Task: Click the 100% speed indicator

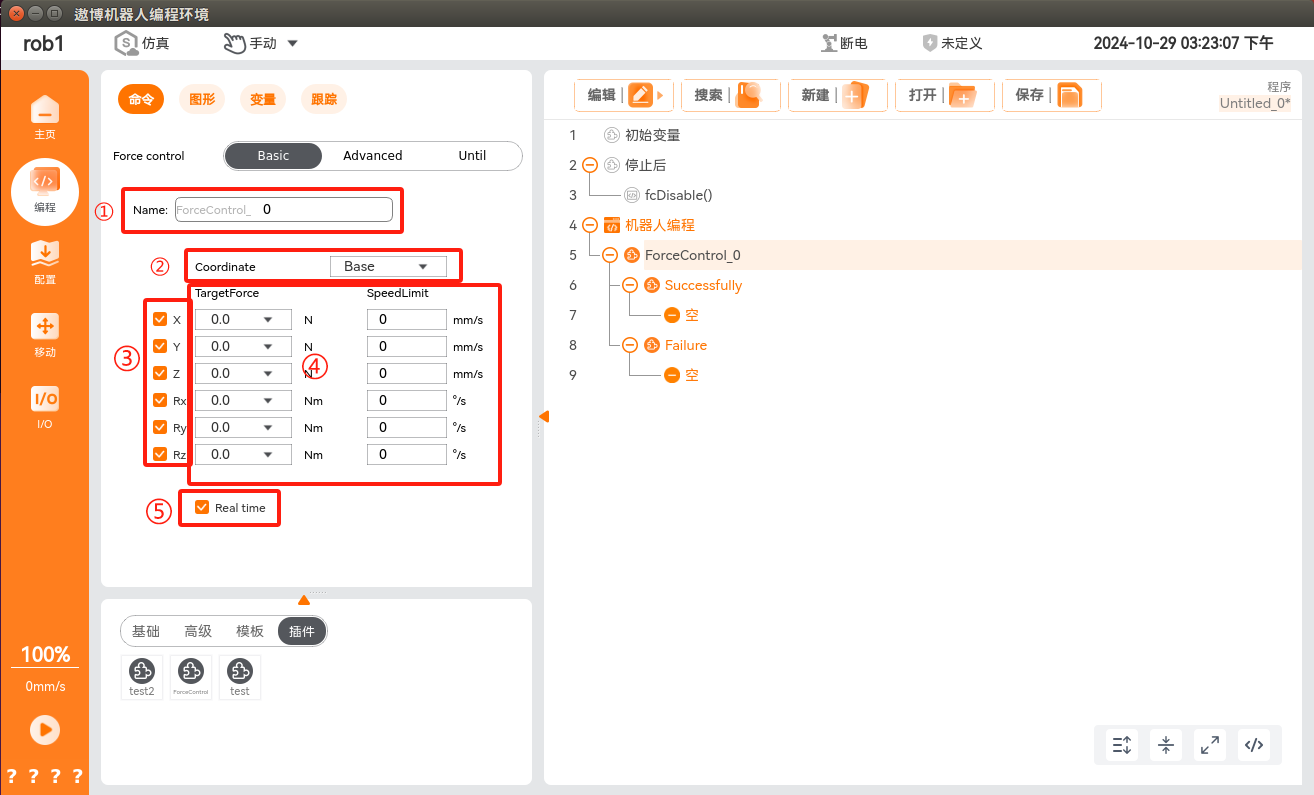Action: 45,655
